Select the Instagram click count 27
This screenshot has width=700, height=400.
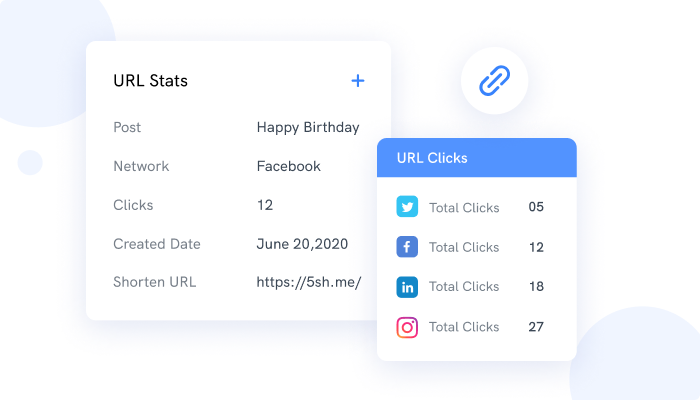[x=536, y=327]
